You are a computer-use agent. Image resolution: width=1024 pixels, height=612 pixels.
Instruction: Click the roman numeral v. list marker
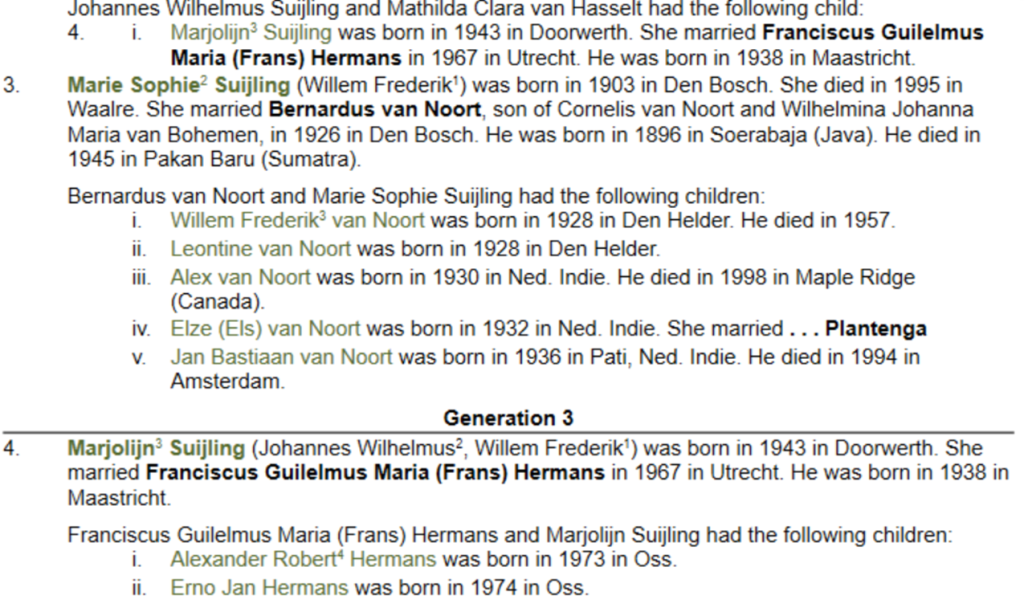pyautogui.click(x=138, y=357)
